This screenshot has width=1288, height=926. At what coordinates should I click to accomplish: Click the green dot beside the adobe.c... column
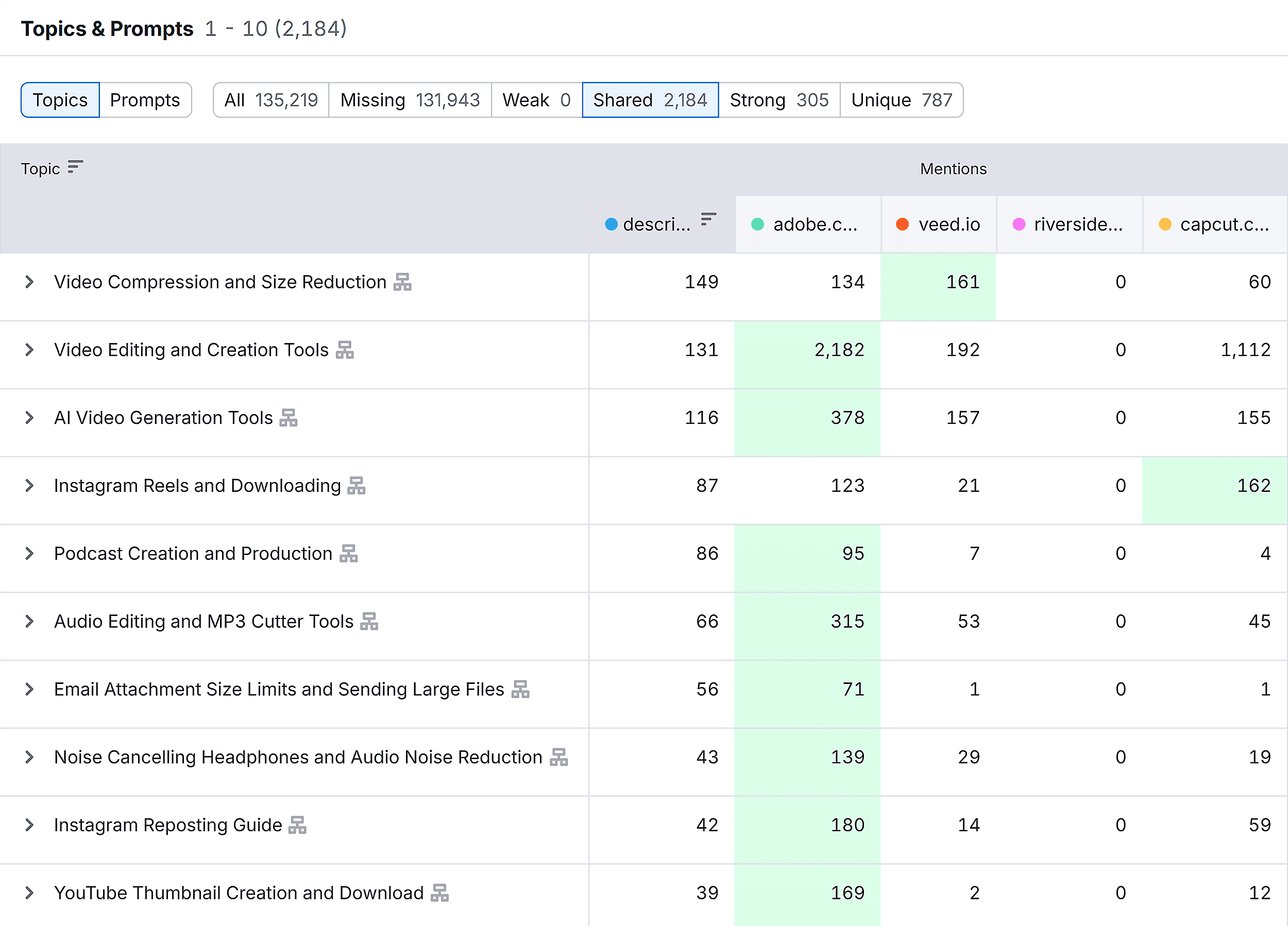757,224
